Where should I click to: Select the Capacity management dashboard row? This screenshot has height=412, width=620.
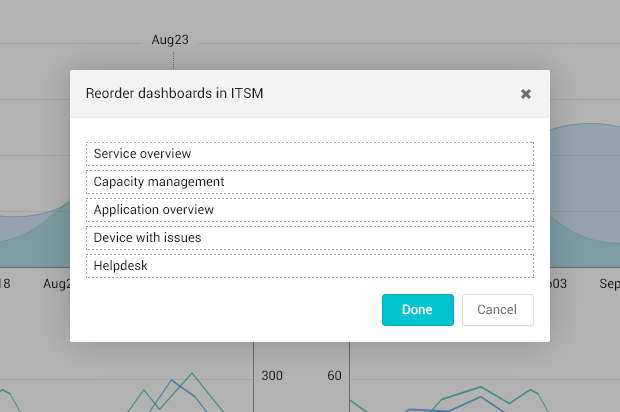309,182
